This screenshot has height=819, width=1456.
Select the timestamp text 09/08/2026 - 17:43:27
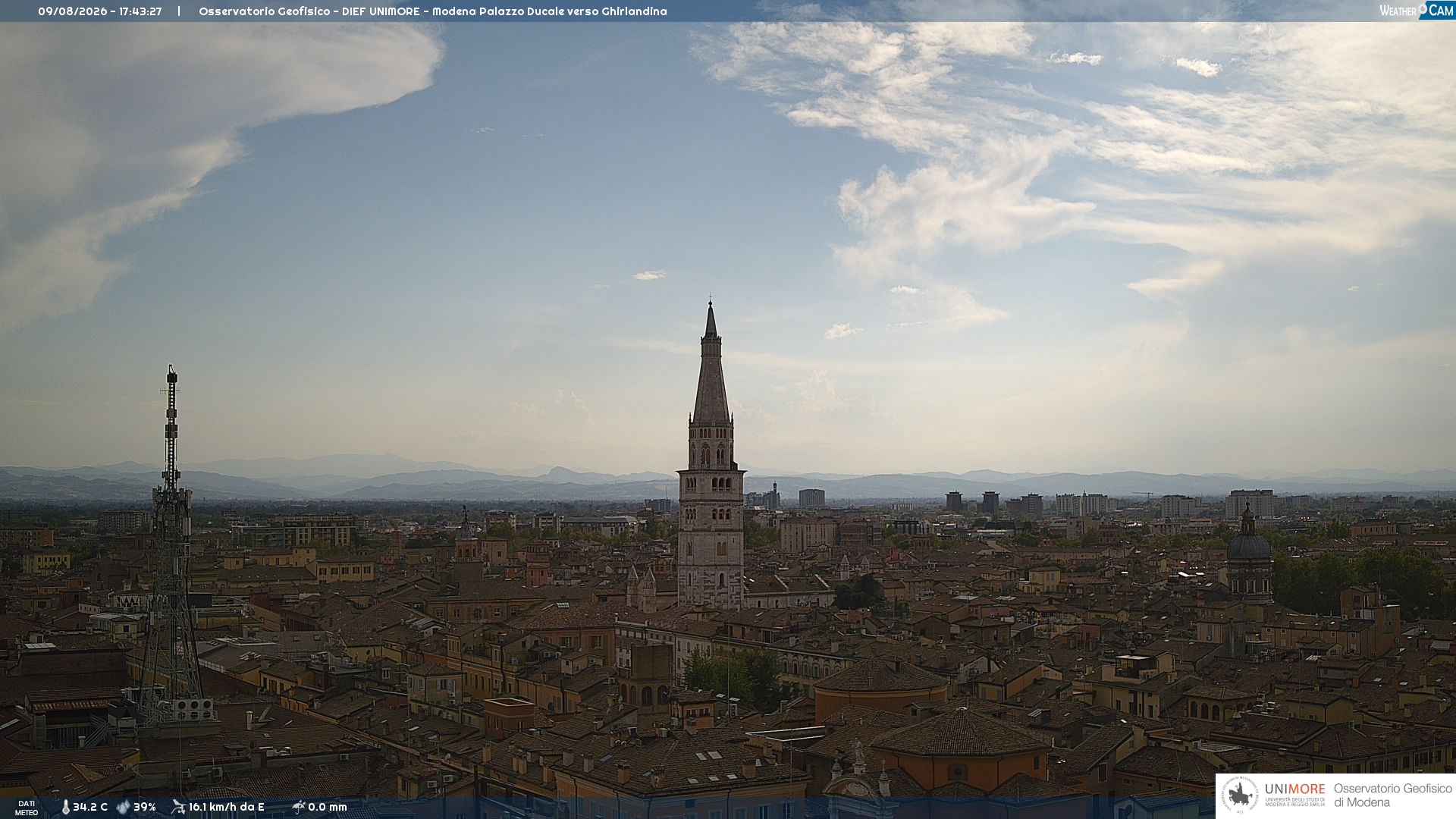coord(100,11)
